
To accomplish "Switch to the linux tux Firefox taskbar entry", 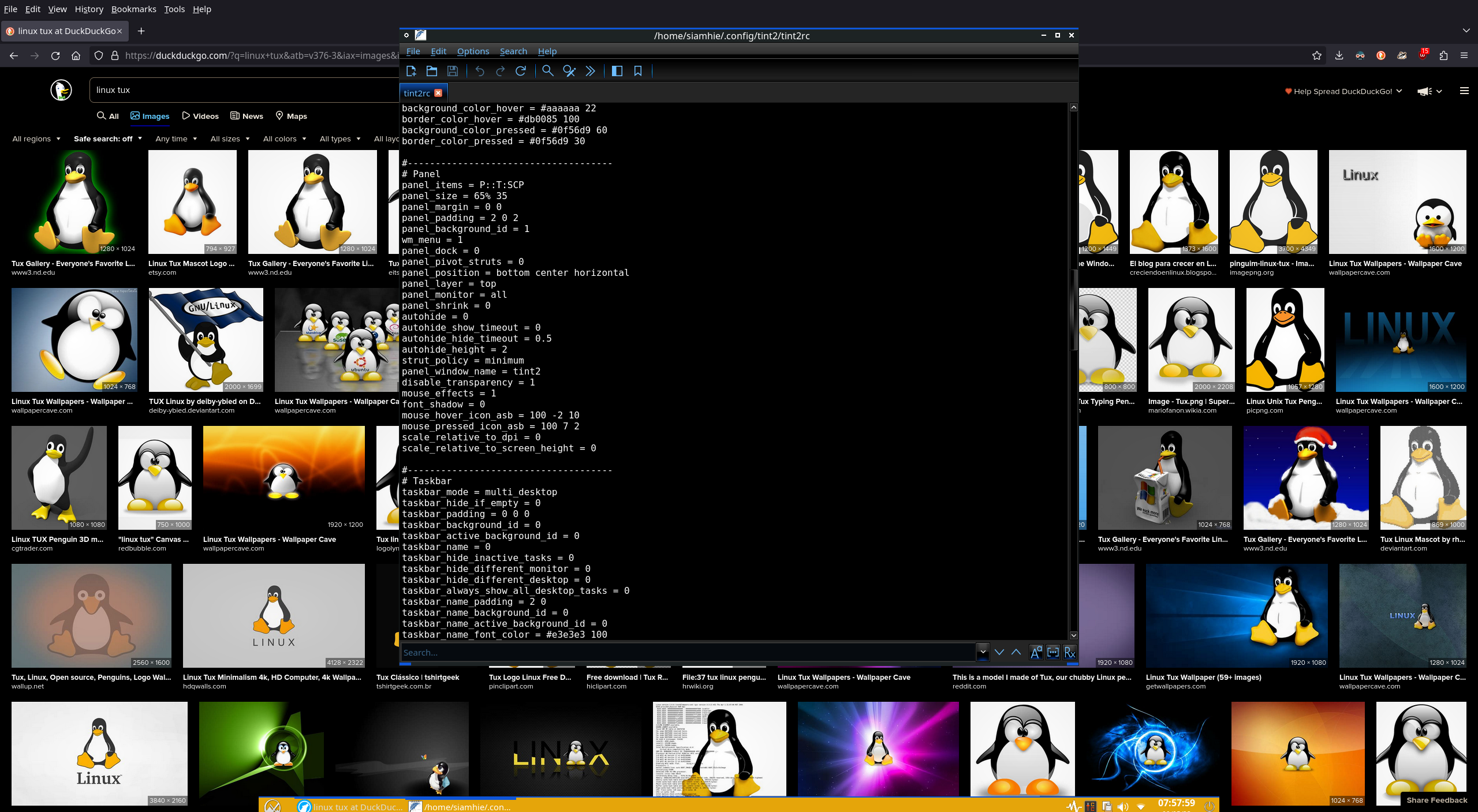I will pyautogui.click(x=349, y=806).
